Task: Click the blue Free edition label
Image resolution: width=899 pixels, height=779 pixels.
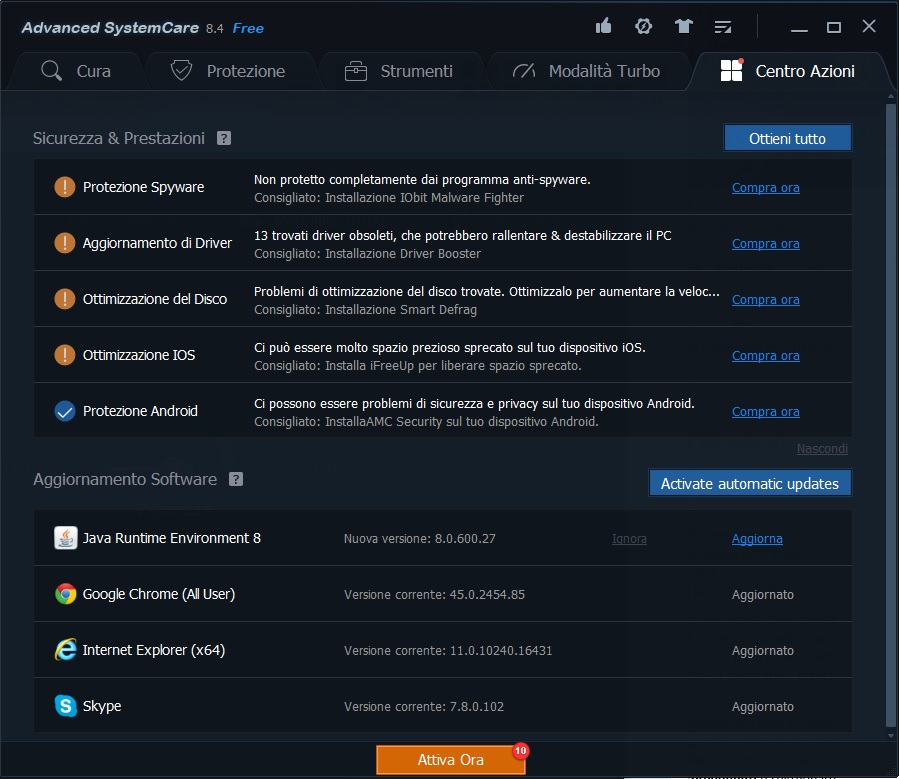Action: [x=248, y=28]
